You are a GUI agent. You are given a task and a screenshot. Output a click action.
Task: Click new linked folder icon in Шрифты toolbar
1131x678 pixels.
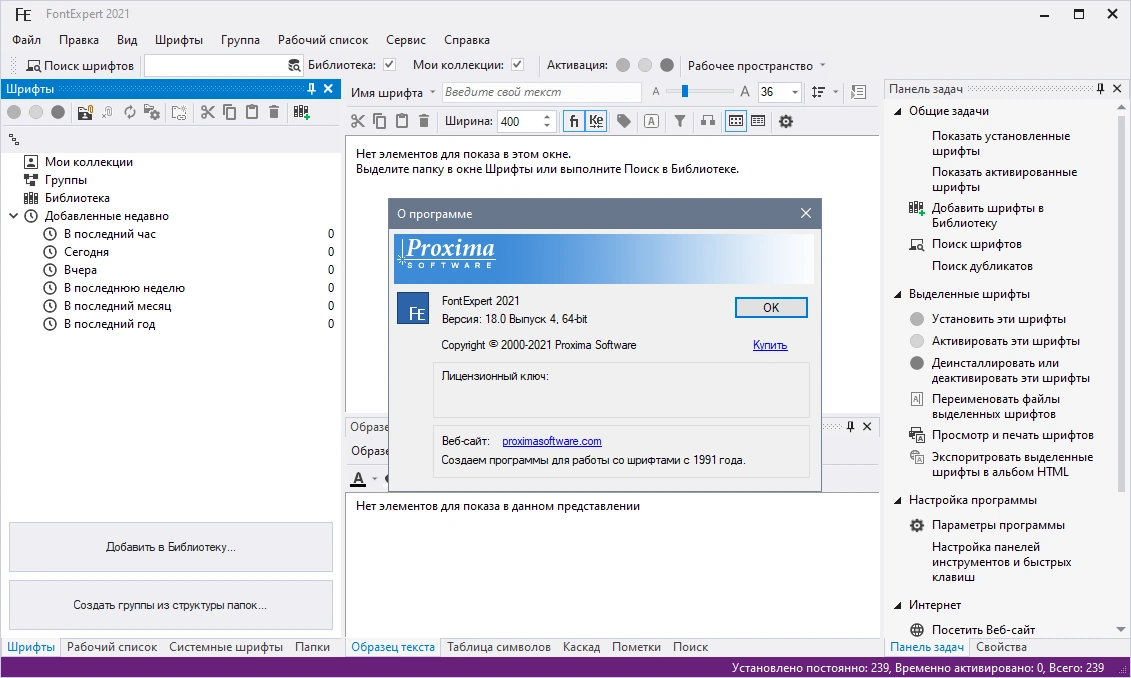(x=179, y=112)
